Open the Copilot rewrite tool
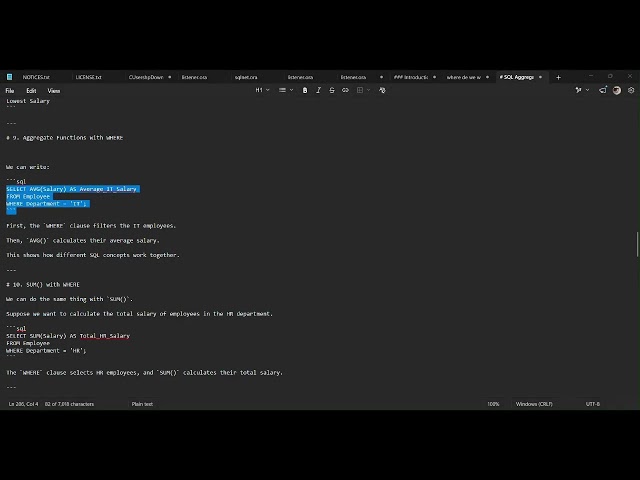 pos(578,90)
